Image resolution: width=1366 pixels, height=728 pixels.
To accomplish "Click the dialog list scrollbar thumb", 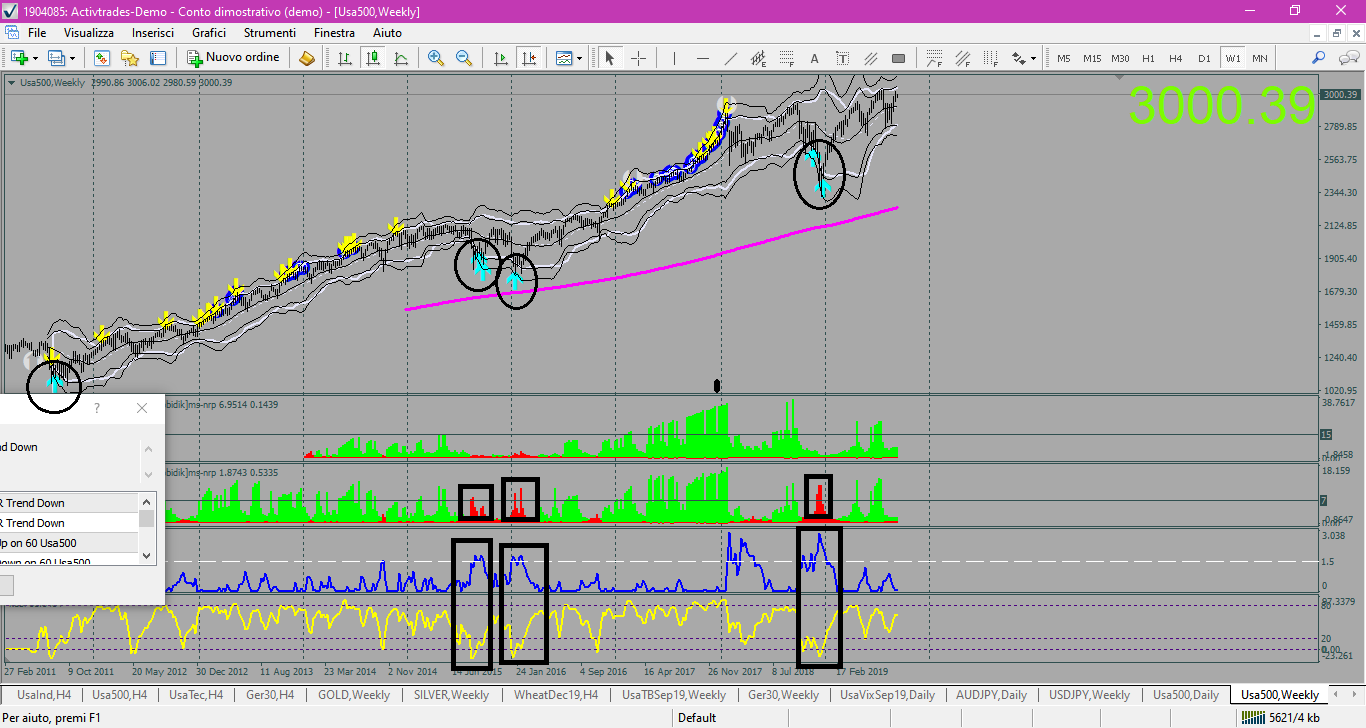I will tap(148, 518).
